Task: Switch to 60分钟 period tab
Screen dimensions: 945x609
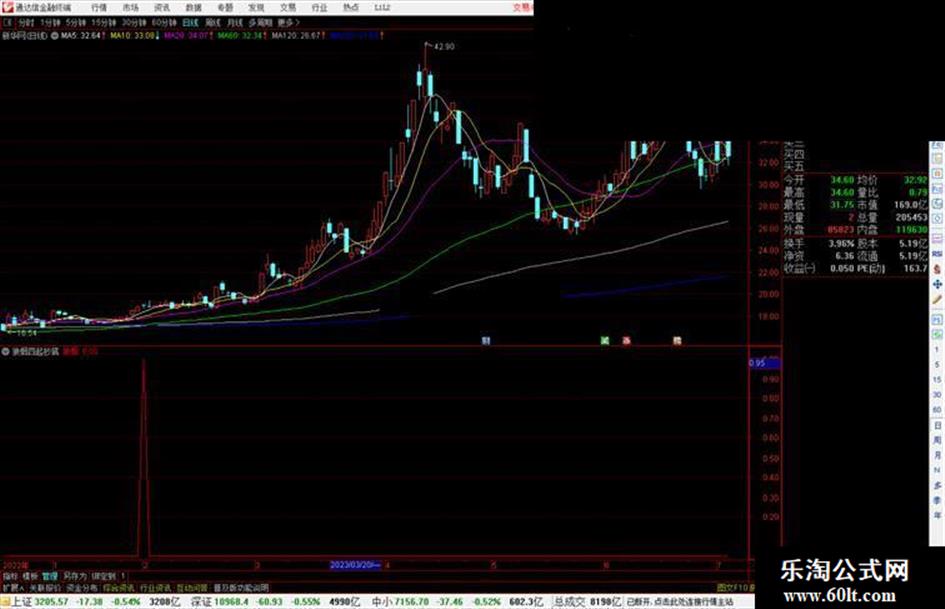Action: [163, 22]
